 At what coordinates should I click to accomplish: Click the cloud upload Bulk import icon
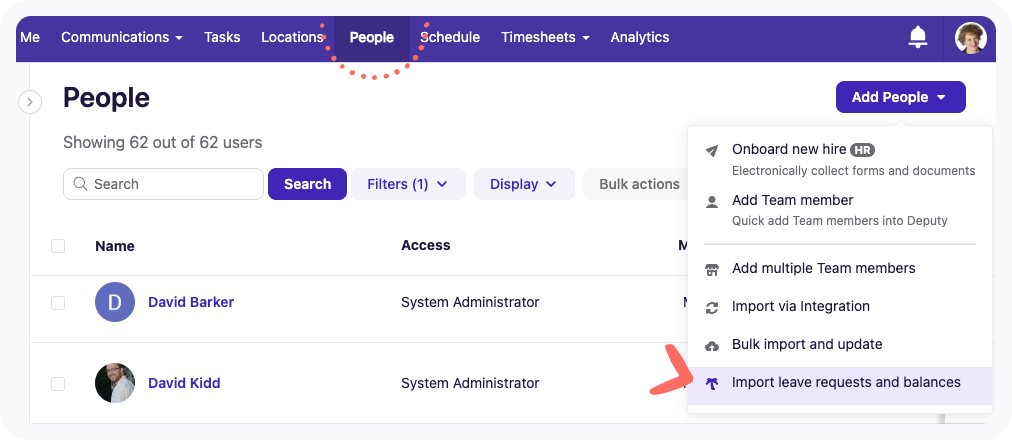click(712, 345)
